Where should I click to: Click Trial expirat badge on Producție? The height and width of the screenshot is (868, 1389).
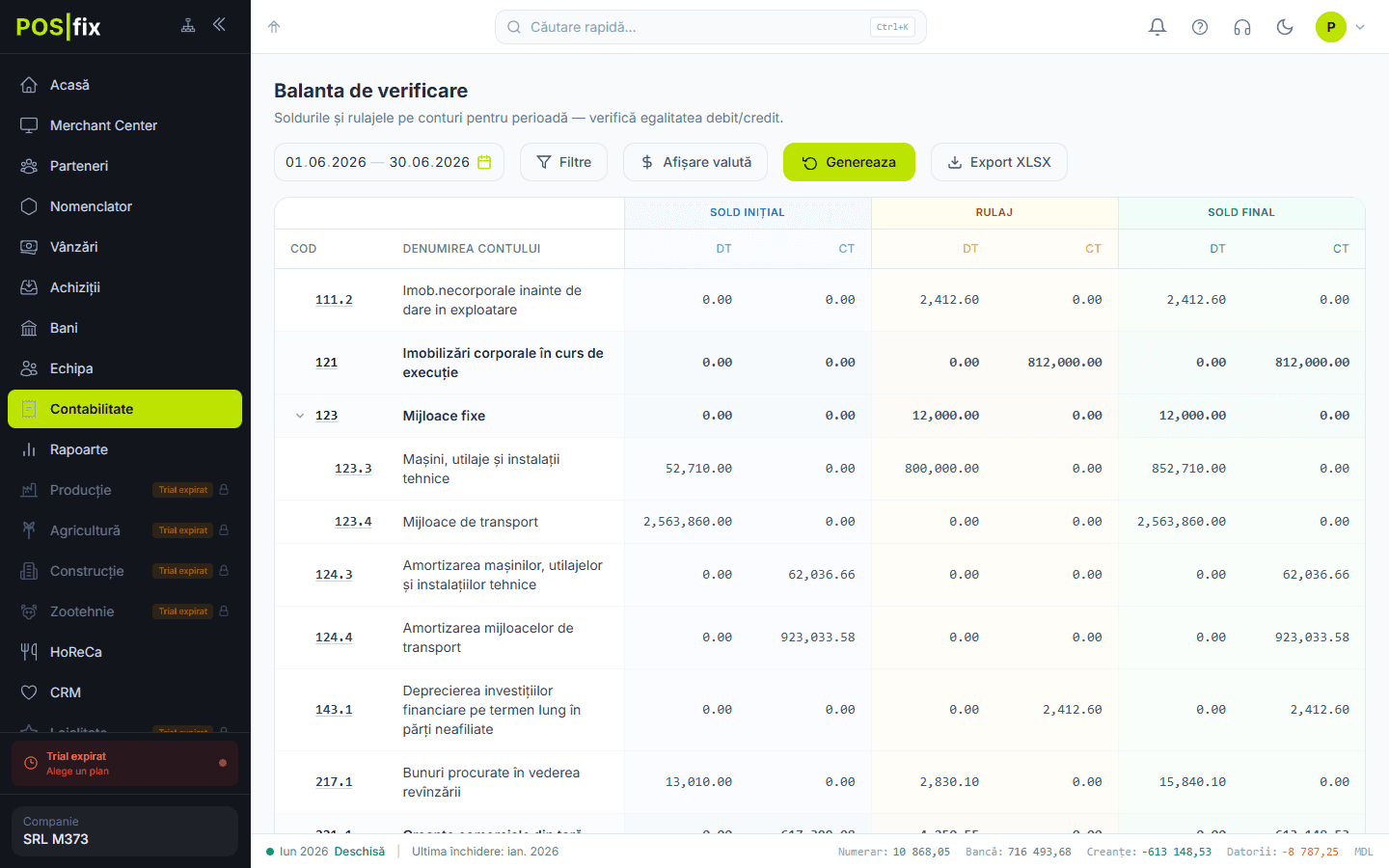coord(183,490)
